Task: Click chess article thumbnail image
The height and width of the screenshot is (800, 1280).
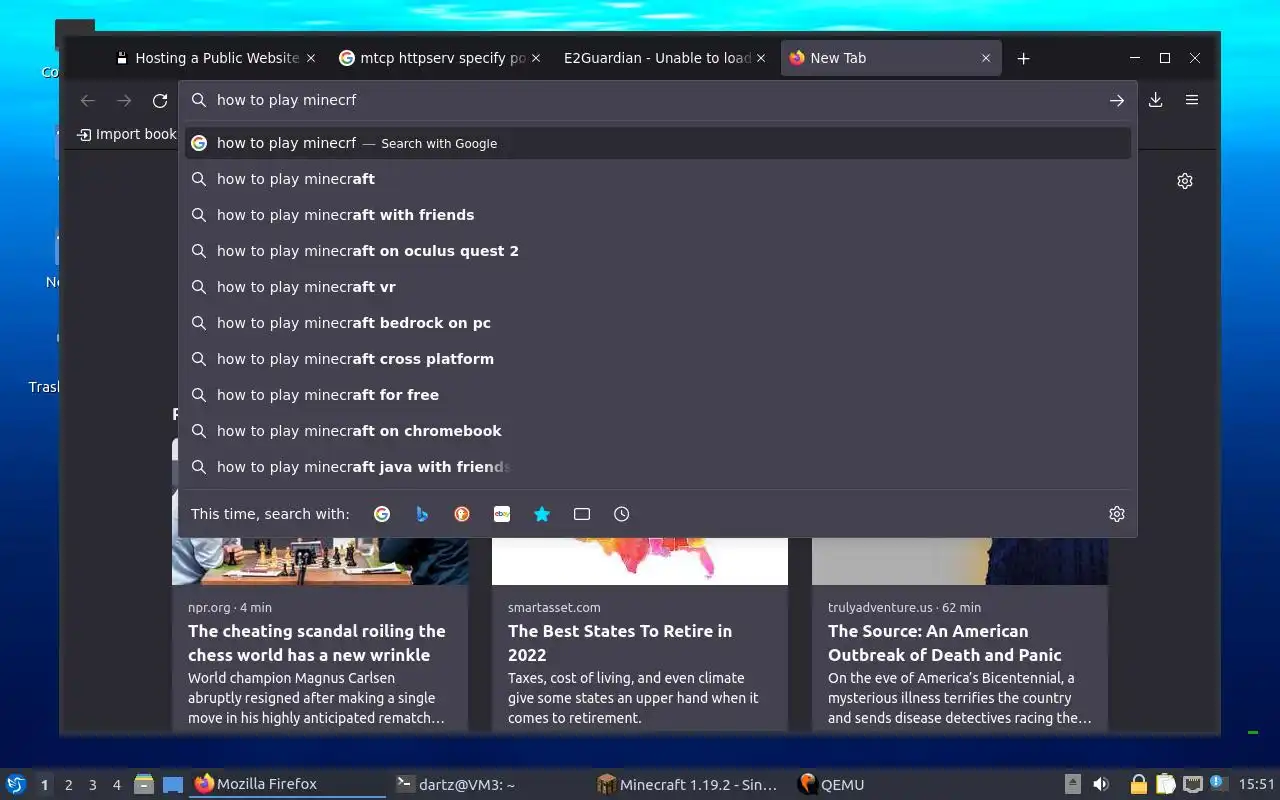Action: tap(320, 561)
